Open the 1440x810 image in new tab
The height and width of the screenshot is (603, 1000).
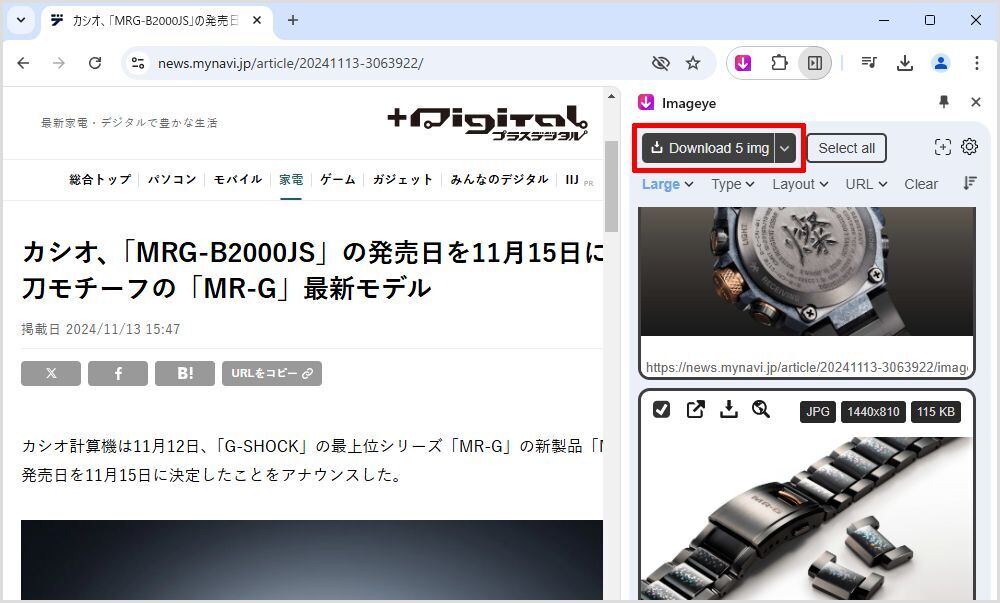[695, 409]
